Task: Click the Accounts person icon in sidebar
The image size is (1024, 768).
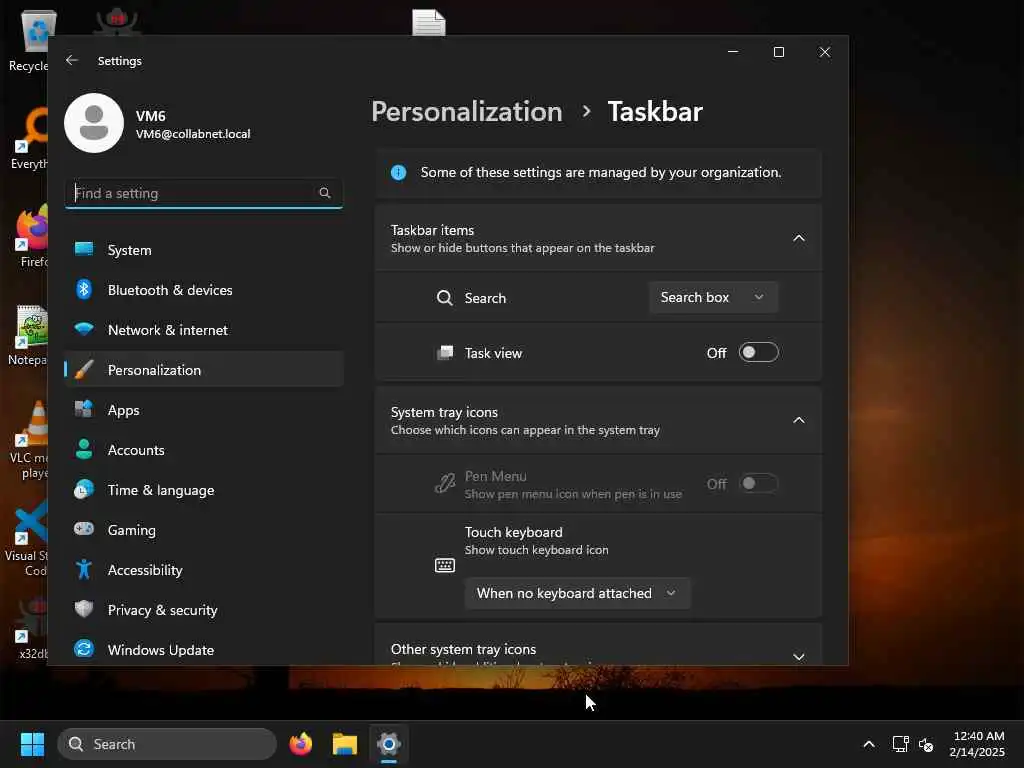Action: [84, 449]
